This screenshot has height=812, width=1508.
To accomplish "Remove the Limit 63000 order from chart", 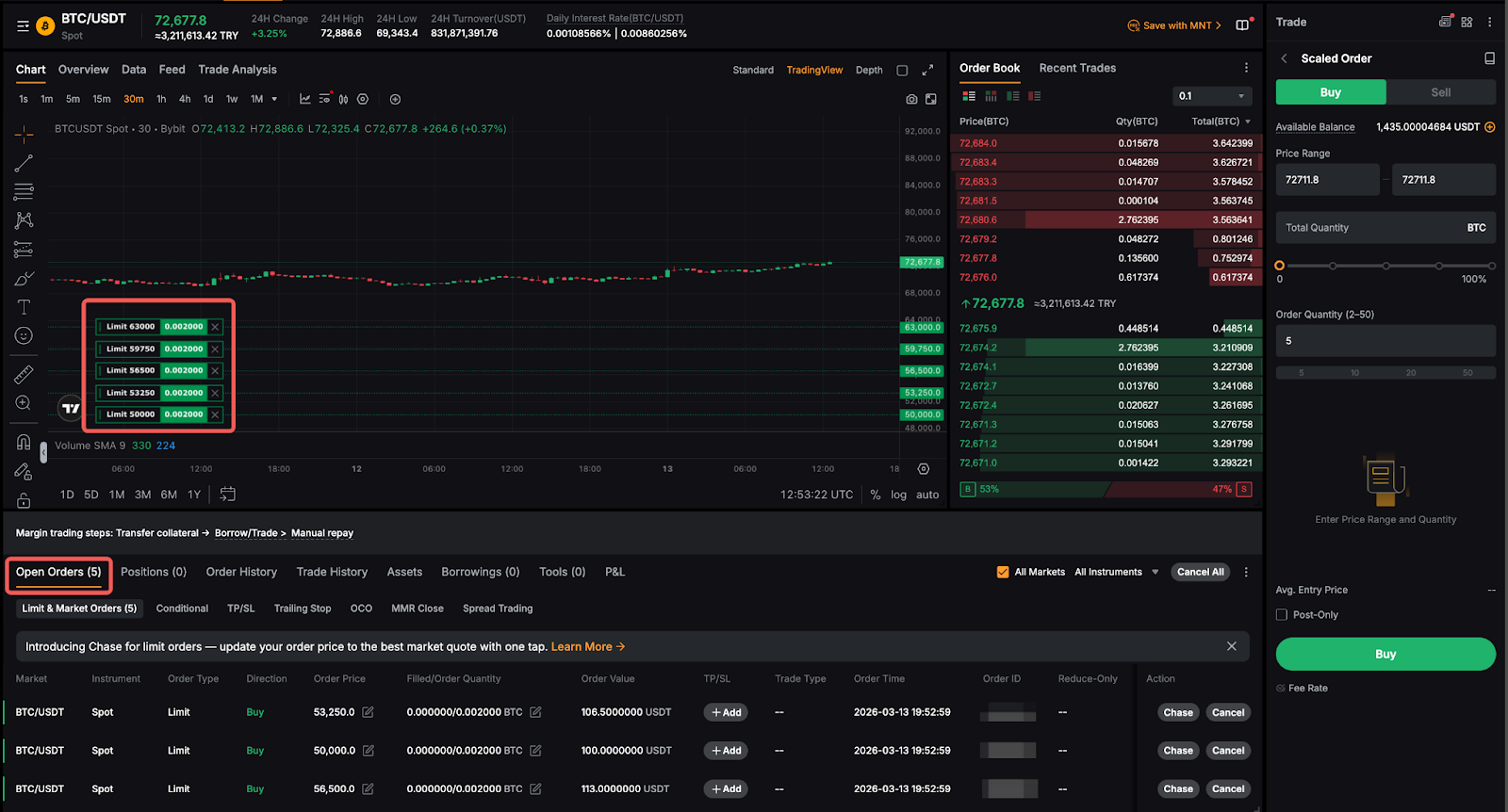I will (x=215, y=327).
